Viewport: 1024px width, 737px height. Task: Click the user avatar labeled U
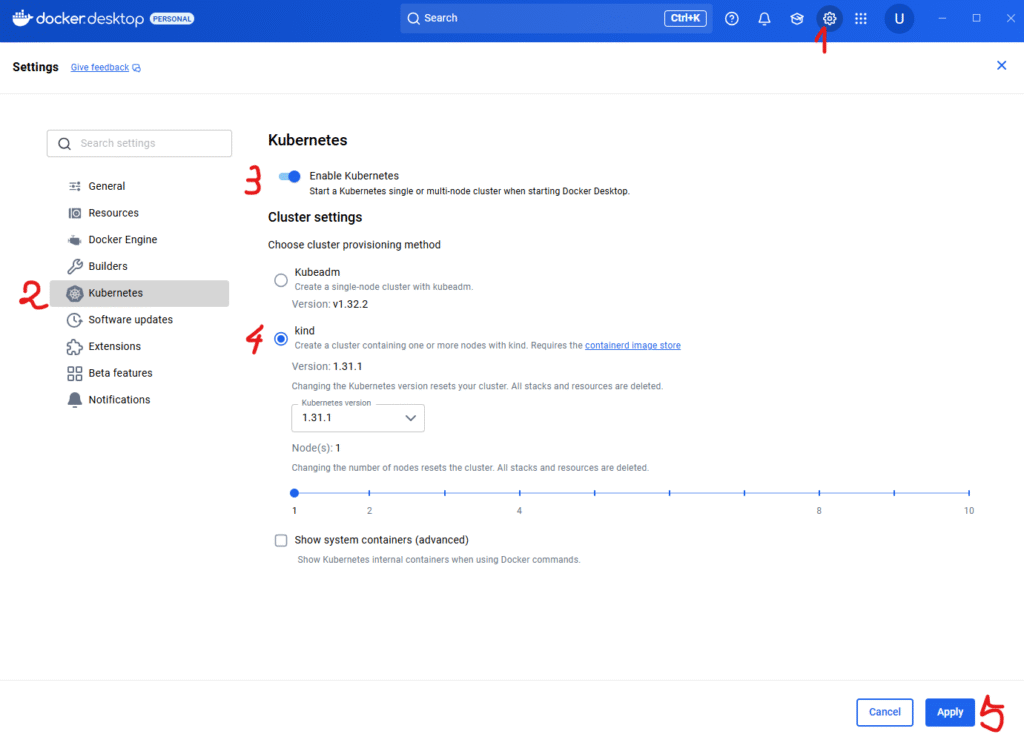[898, 18]
